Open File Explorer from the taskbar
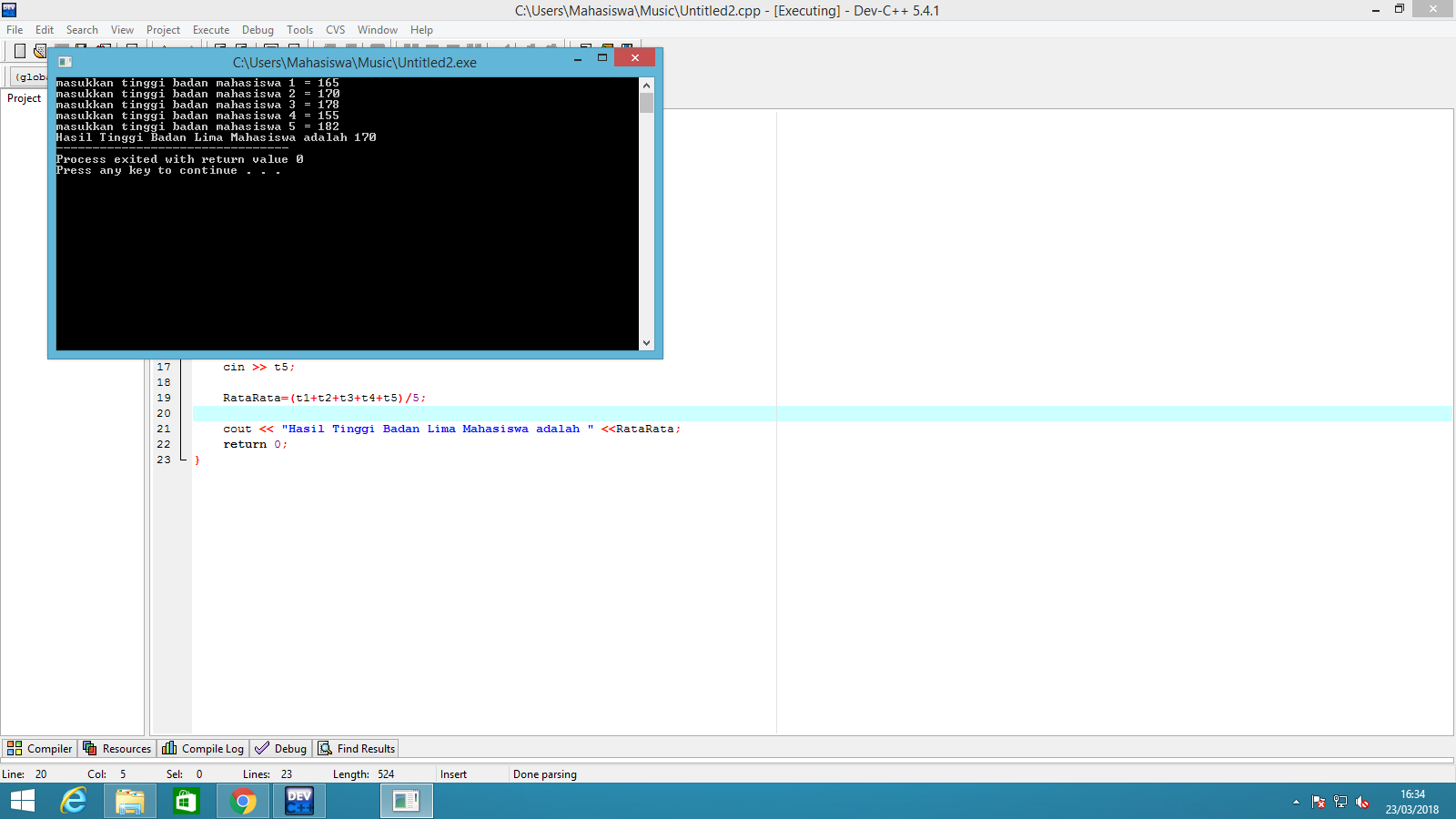Viewport: 1456px width, 819px height. (129, 801)
